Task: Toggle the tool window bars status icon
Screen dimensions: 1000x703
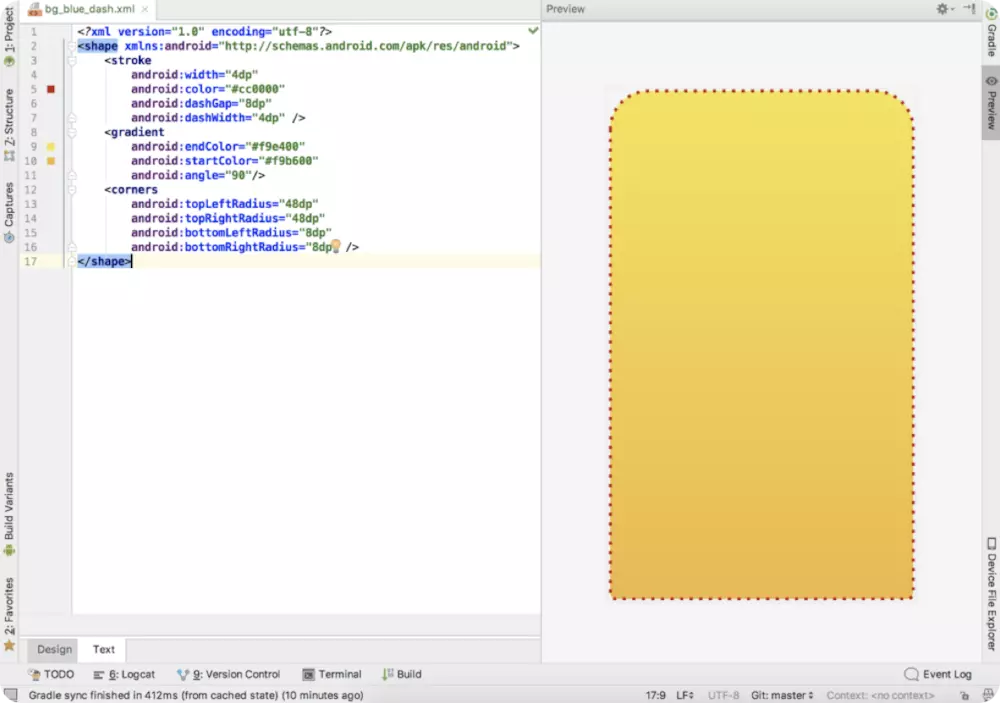Action: tap(10, 695)
